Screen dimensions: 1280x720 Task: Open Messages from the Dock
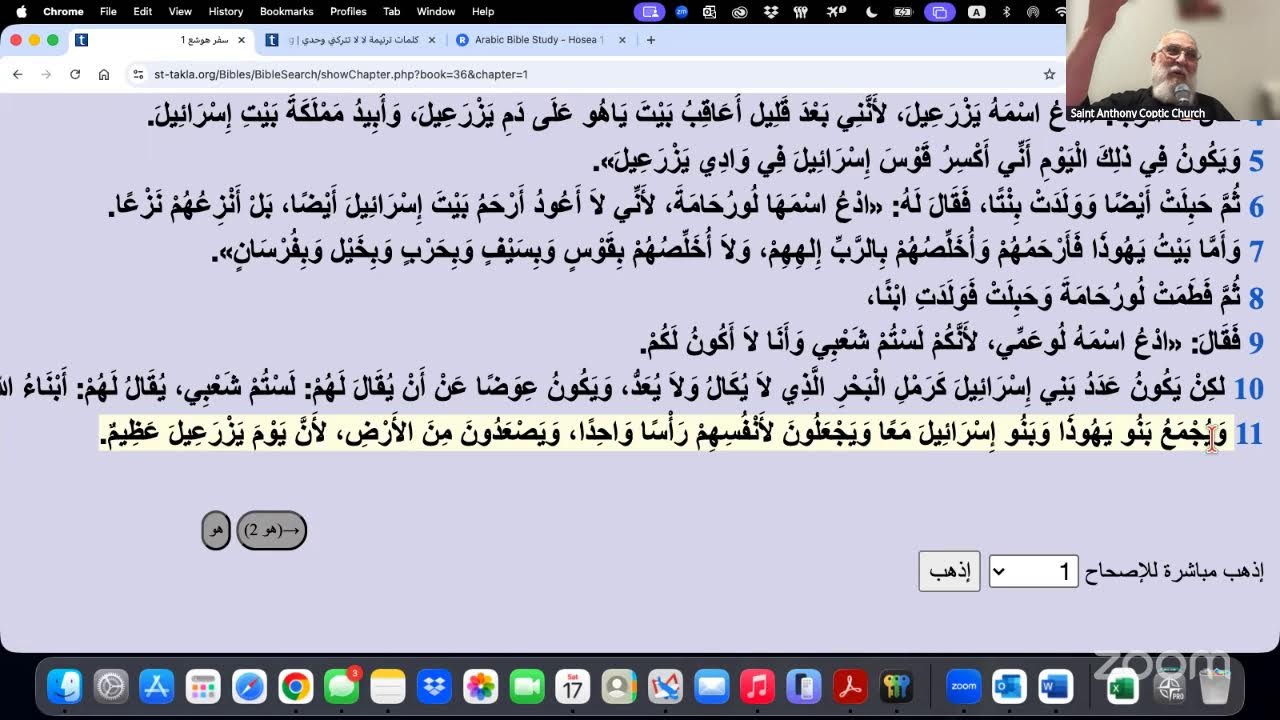coord(341,686)
